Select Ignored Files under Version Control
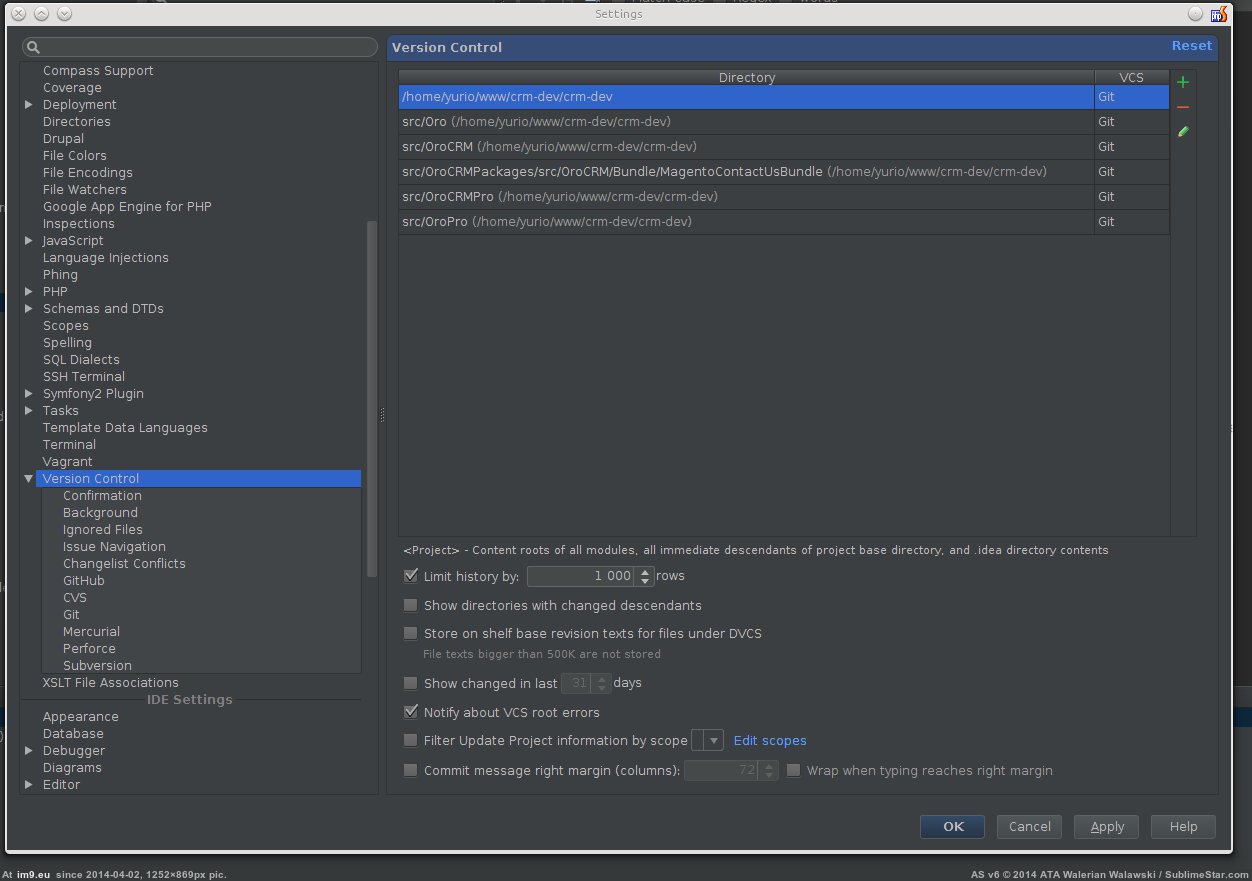The width and height of the screenshot is (1252, 881). [x=102, y=530]
